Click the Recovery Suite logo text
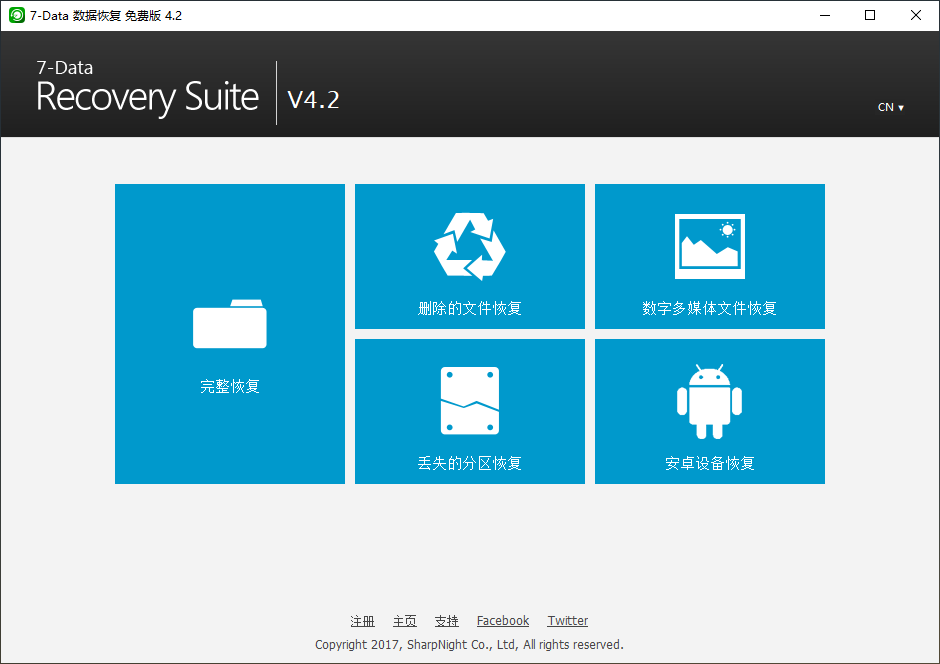This screenshot has width=940, height=664. (x=147, y=97)
